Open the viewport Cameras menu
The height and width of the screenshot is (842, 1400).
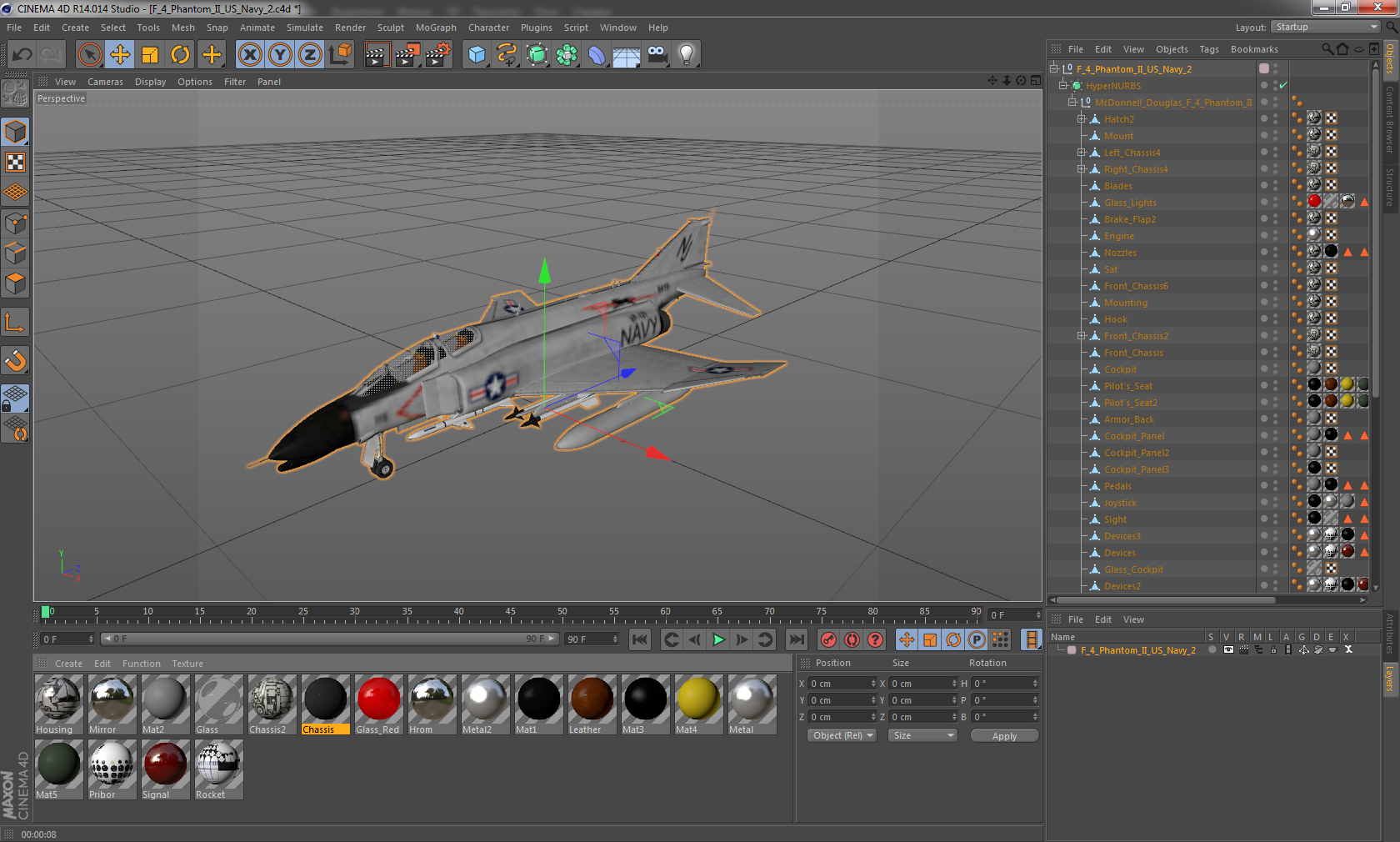[105, 82]
